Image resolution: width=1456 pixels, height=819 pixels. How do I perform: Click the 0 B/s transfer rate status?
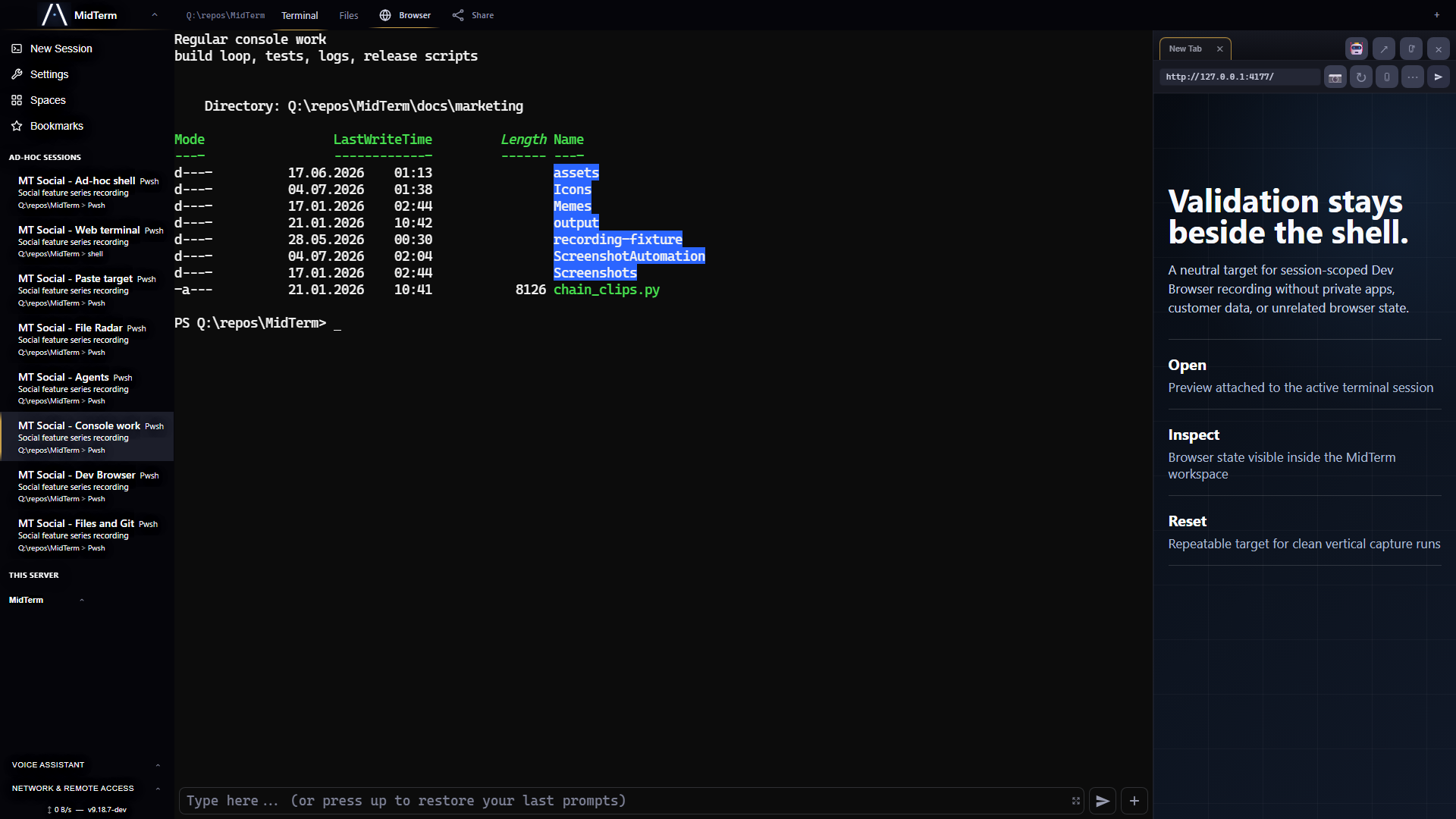pyautogui.click(x=59, y=810)
